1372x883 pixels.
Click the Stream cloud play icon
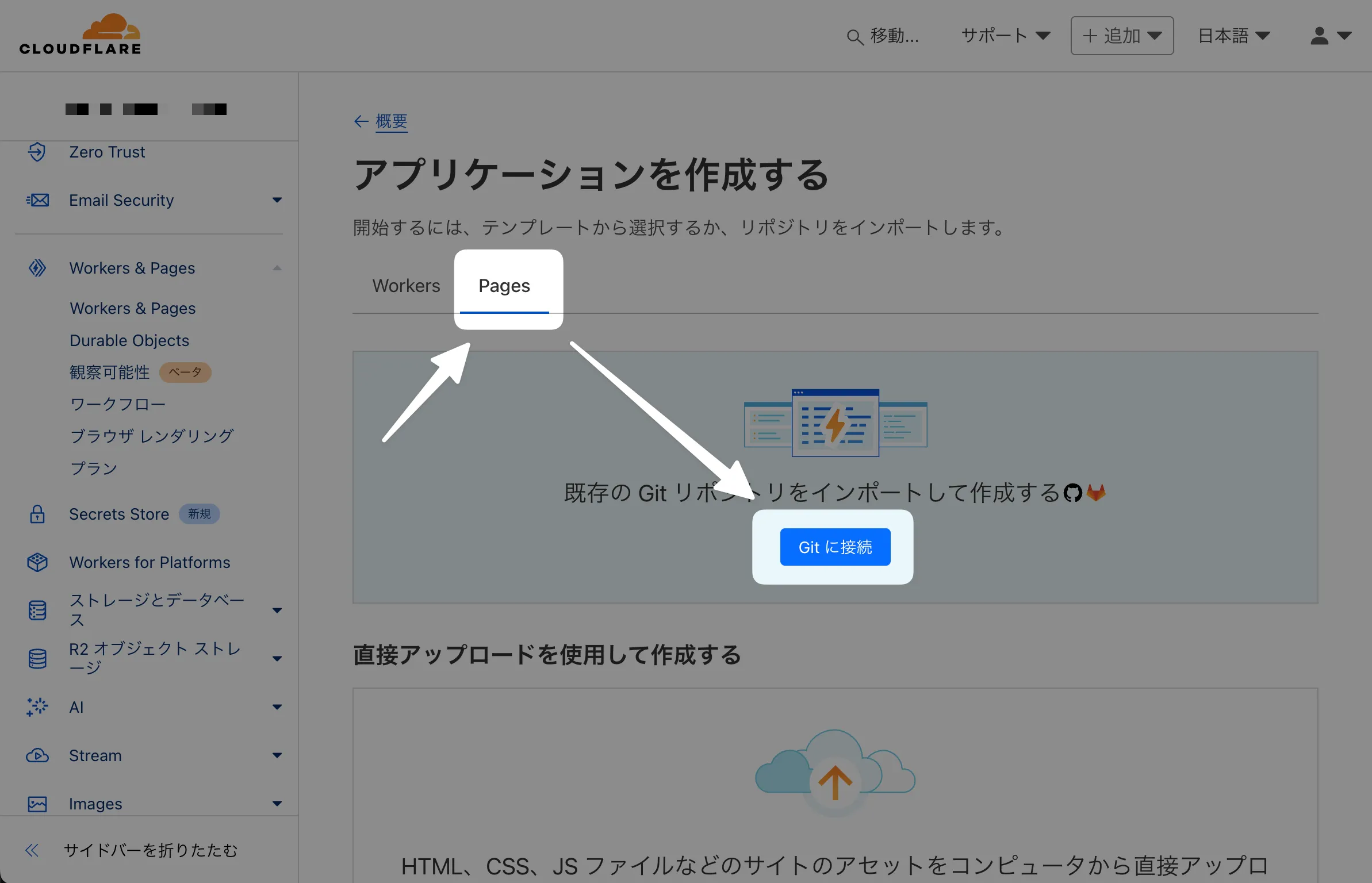point(37,755)
